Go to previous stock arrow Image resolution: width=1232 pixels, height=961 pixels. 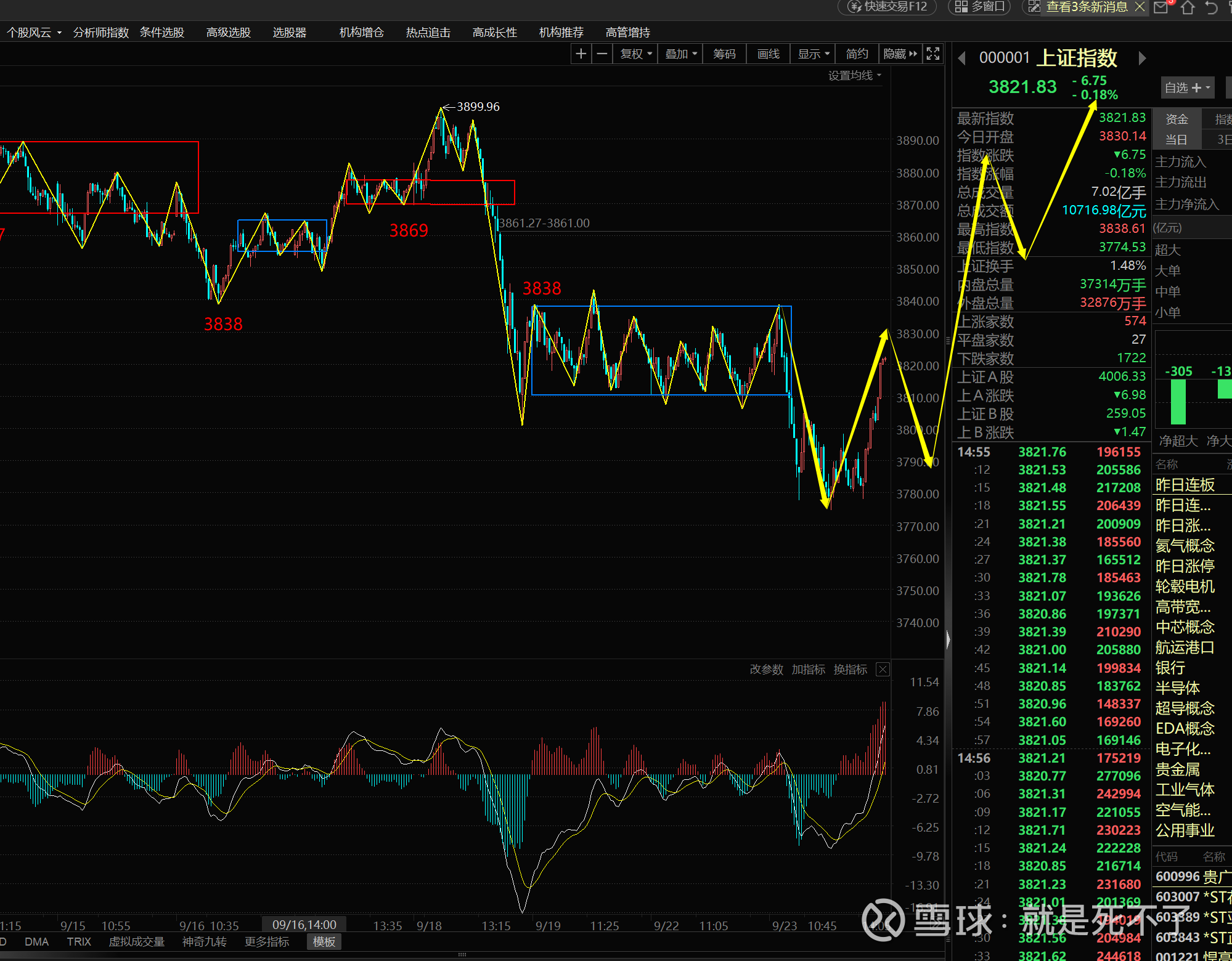(961, 59)
